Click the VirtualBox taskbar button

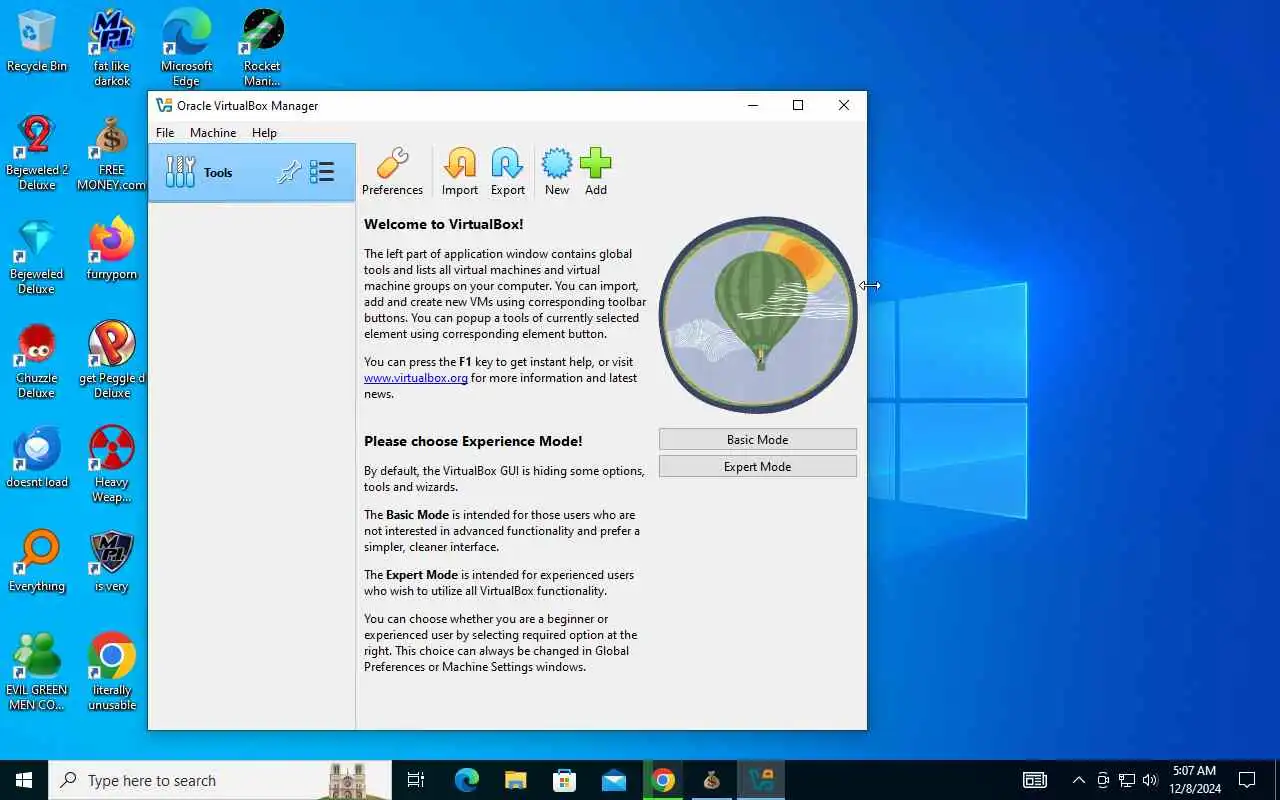(761, 780)
